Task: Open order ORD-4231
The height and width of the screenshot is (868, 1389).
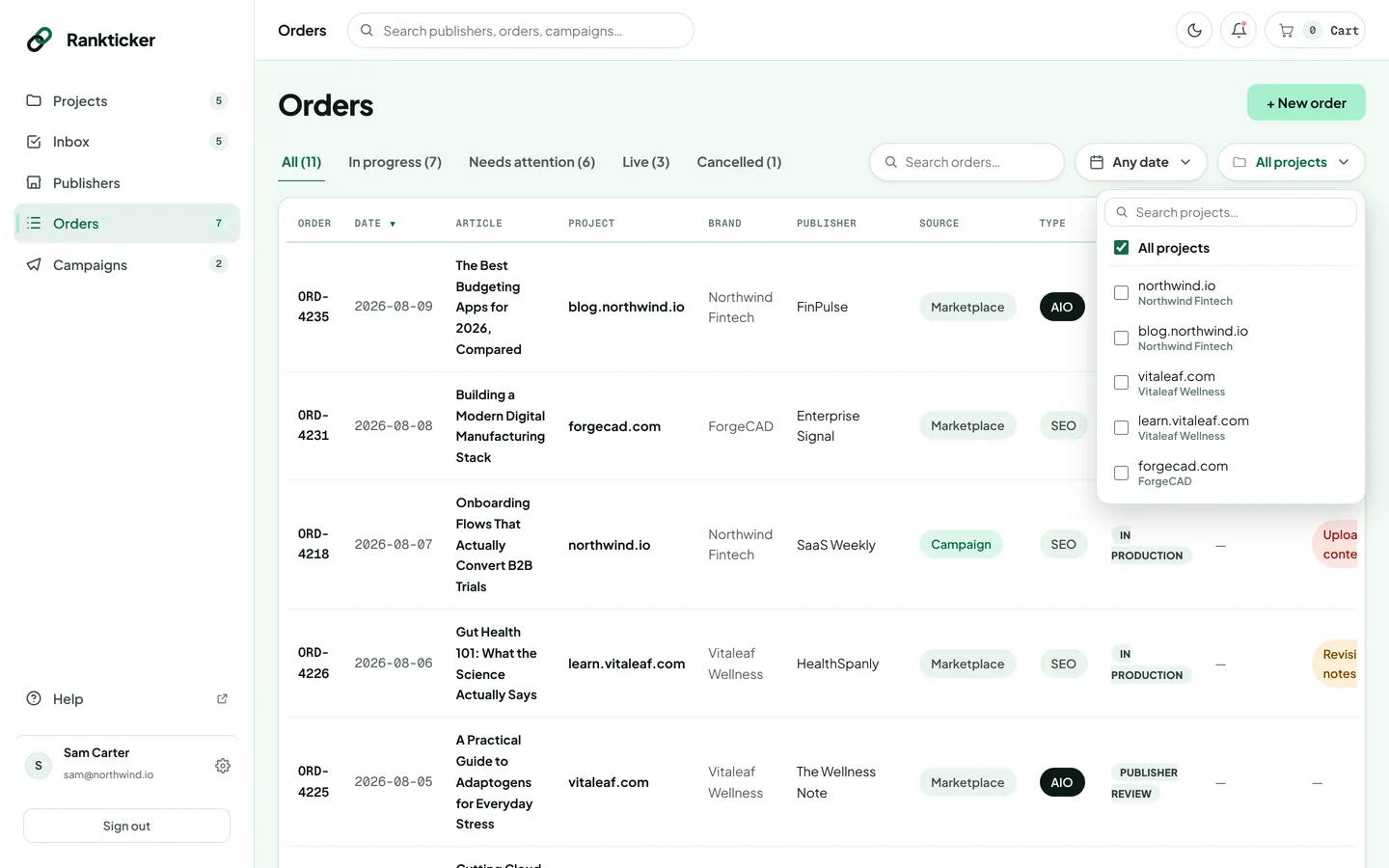Action: [x=313, y=425]
